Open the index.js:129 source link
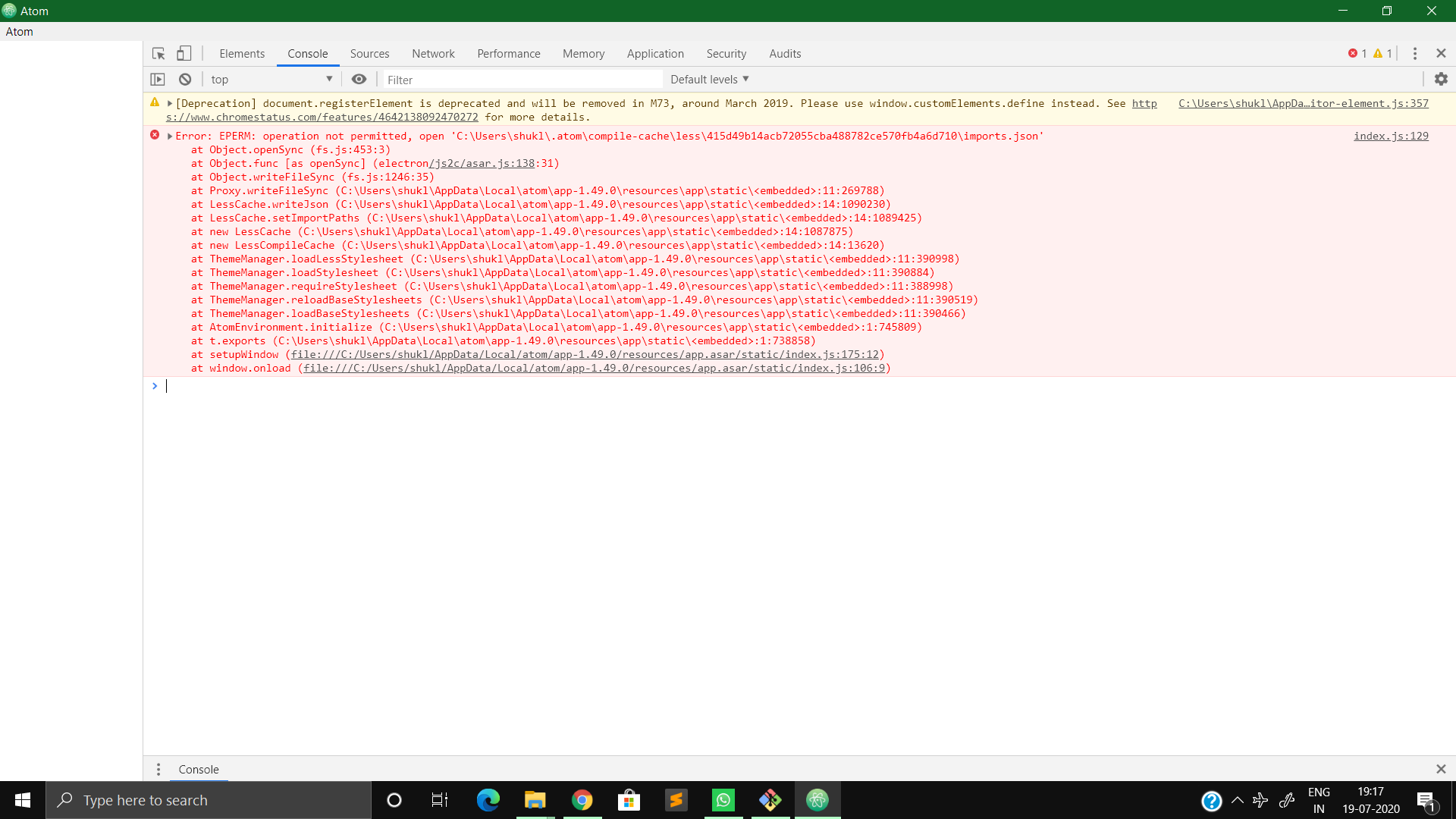Screen dimensions: 1456x819 [1391, 136]
